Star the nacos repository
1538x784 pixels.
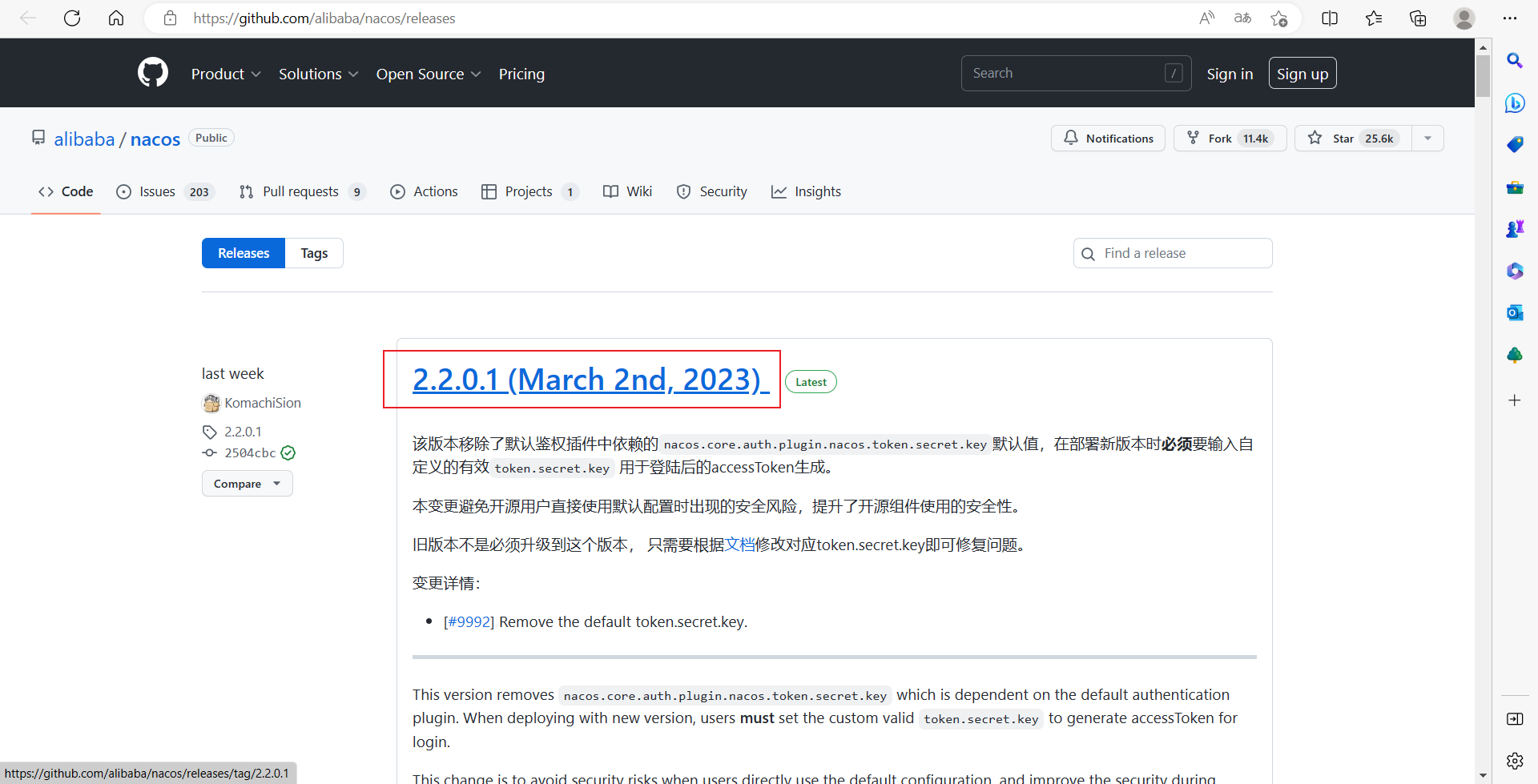1354,139
